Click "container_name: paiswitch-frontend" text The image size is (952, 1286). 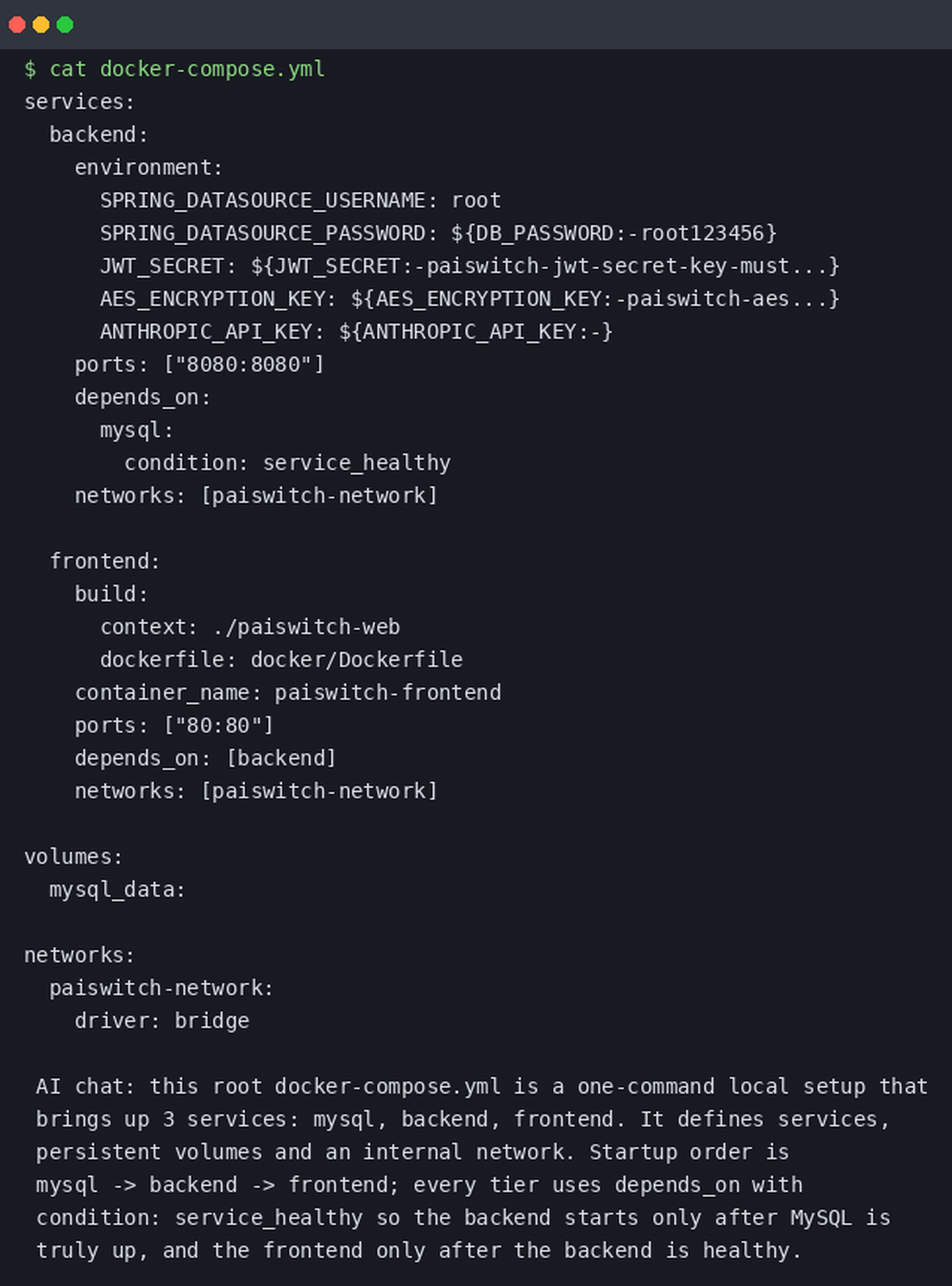[287, 692]
